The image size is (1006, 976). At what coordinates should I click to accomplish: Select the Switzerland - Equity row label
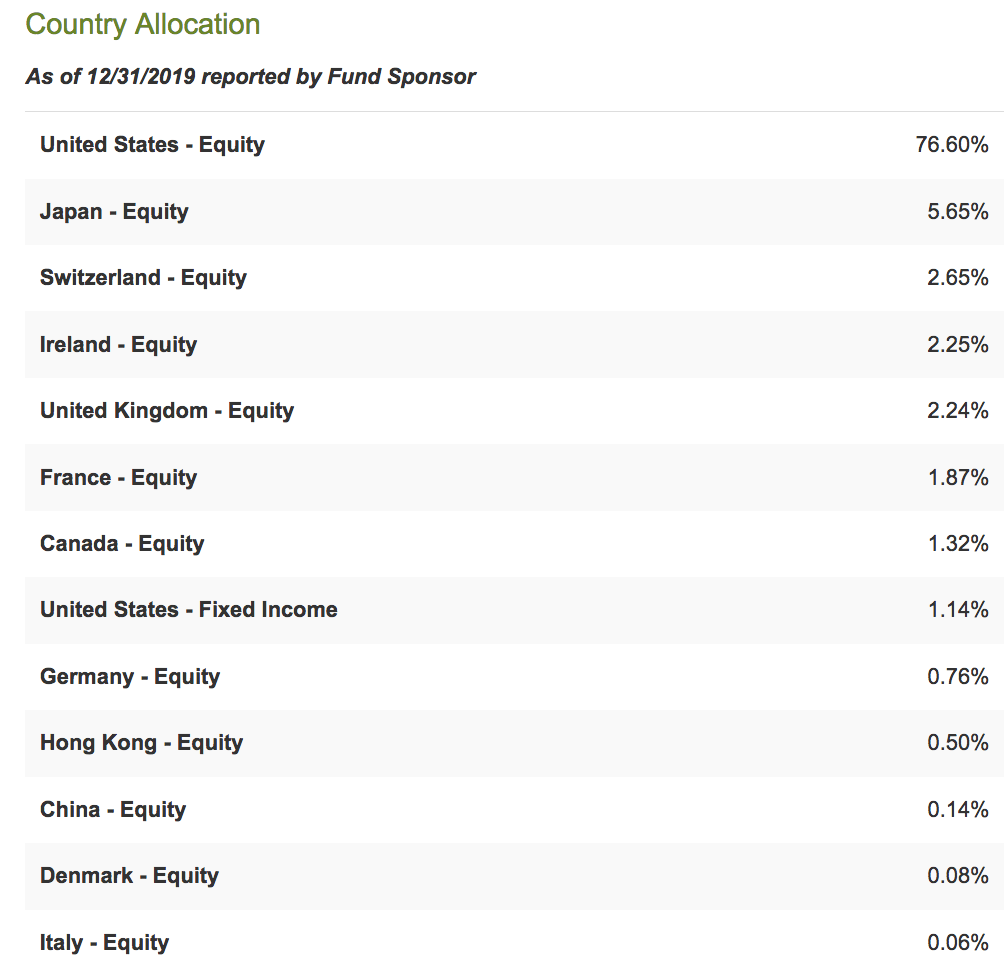[143, 278]
